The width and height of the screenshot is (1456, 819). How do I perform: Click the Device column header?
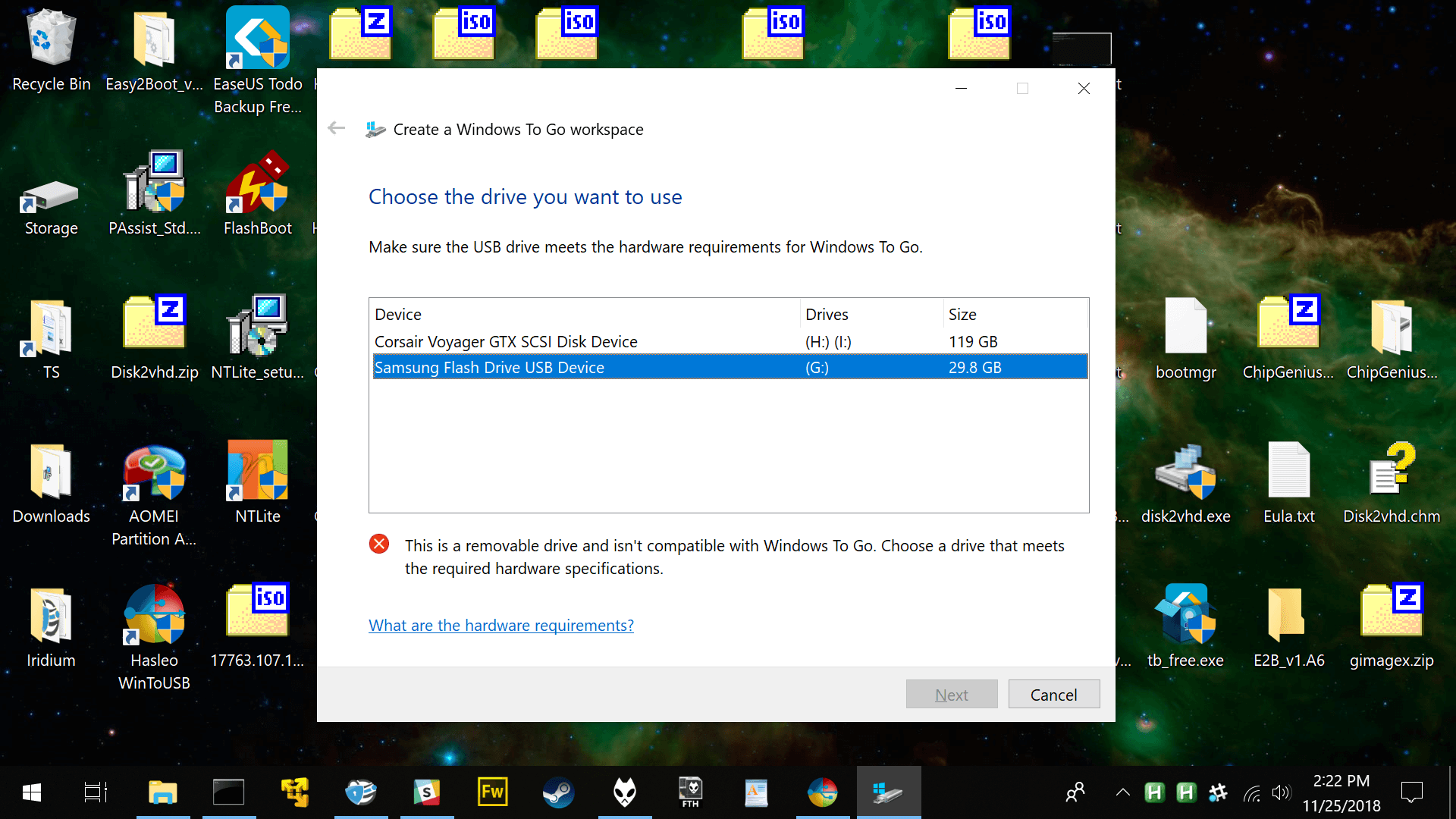pyautogui.click(x=584, y=314)
